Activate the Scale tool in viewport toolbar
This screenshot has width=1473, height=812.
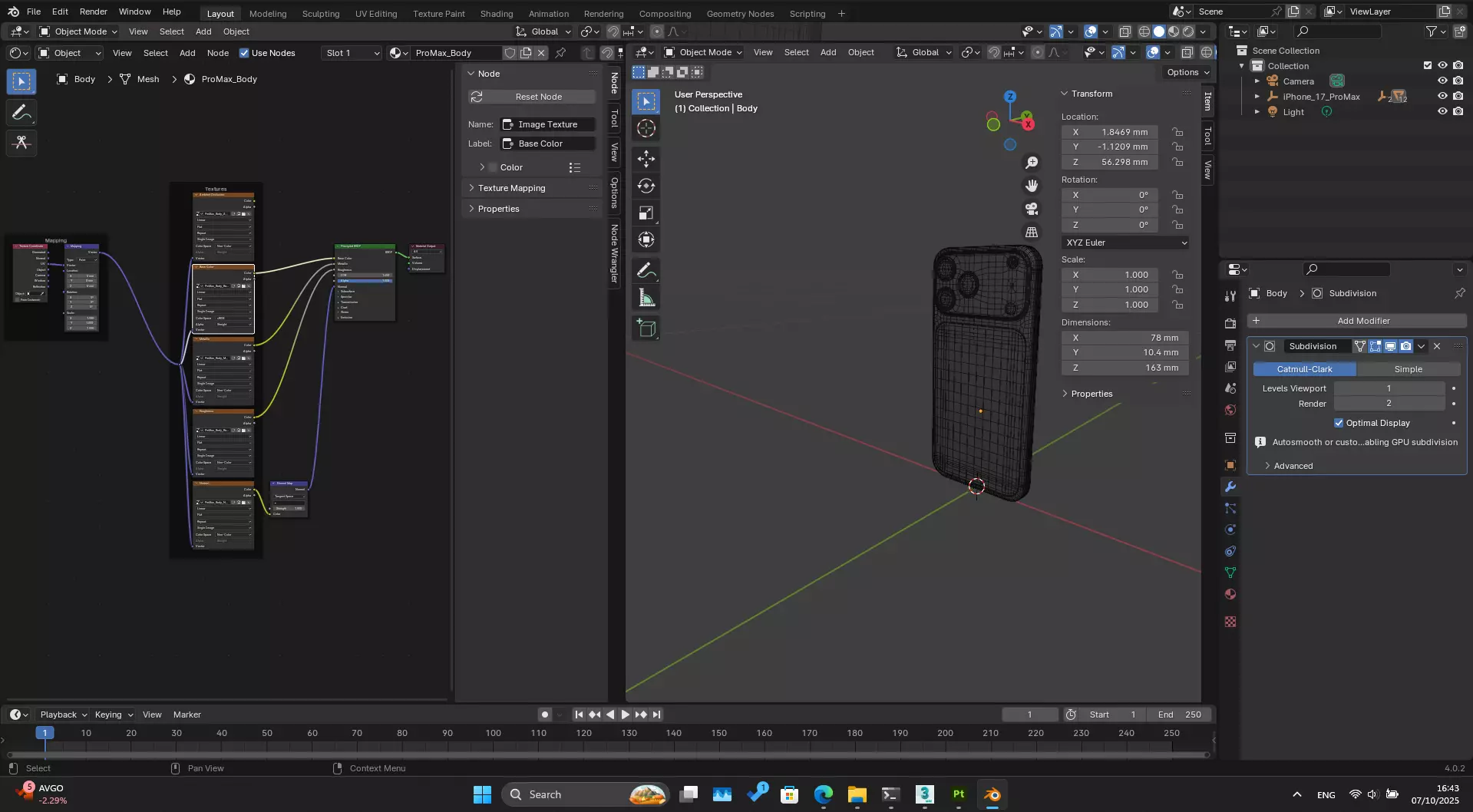pyautogui.click(x=646, y=213)
